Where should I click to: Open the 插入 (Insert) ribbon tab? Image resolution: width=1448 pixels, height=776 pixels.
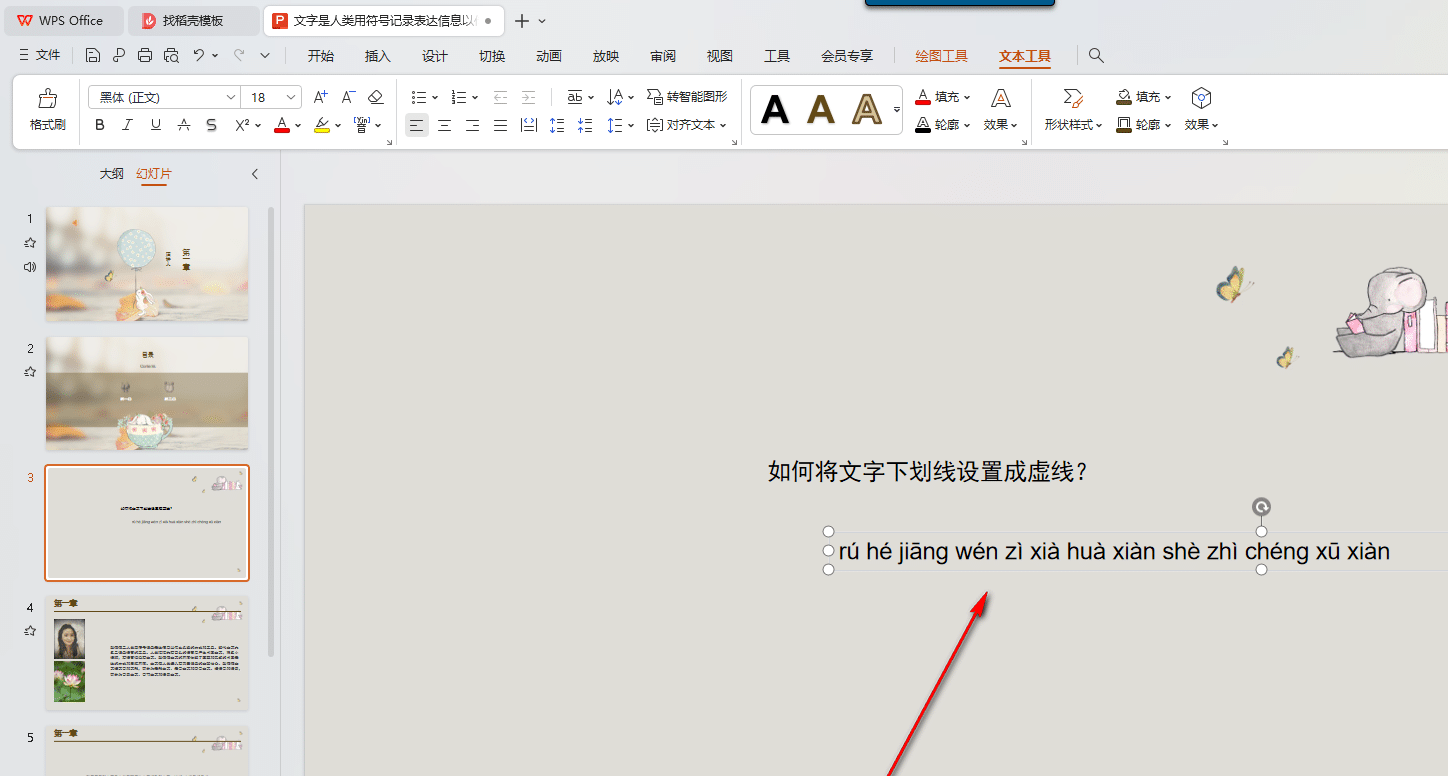pos(378,56)
